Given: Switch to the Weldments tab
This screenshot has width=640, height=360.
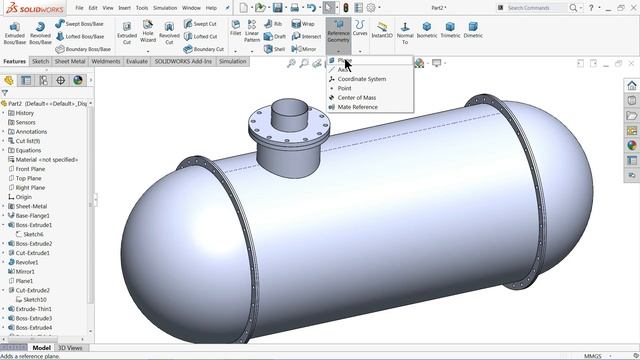Looking at the screenshot, I should [x=106, y=61].
